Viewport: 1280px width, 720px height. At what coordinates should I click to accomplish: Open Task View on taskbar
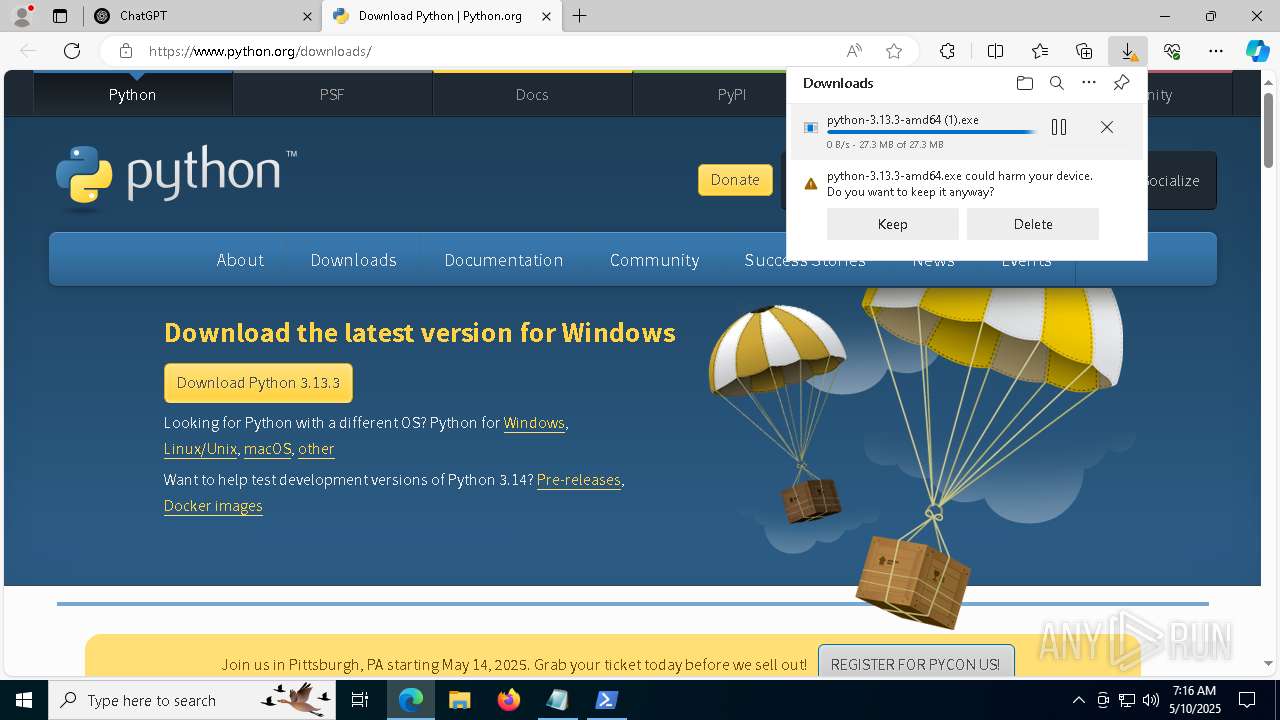[360, 700]
